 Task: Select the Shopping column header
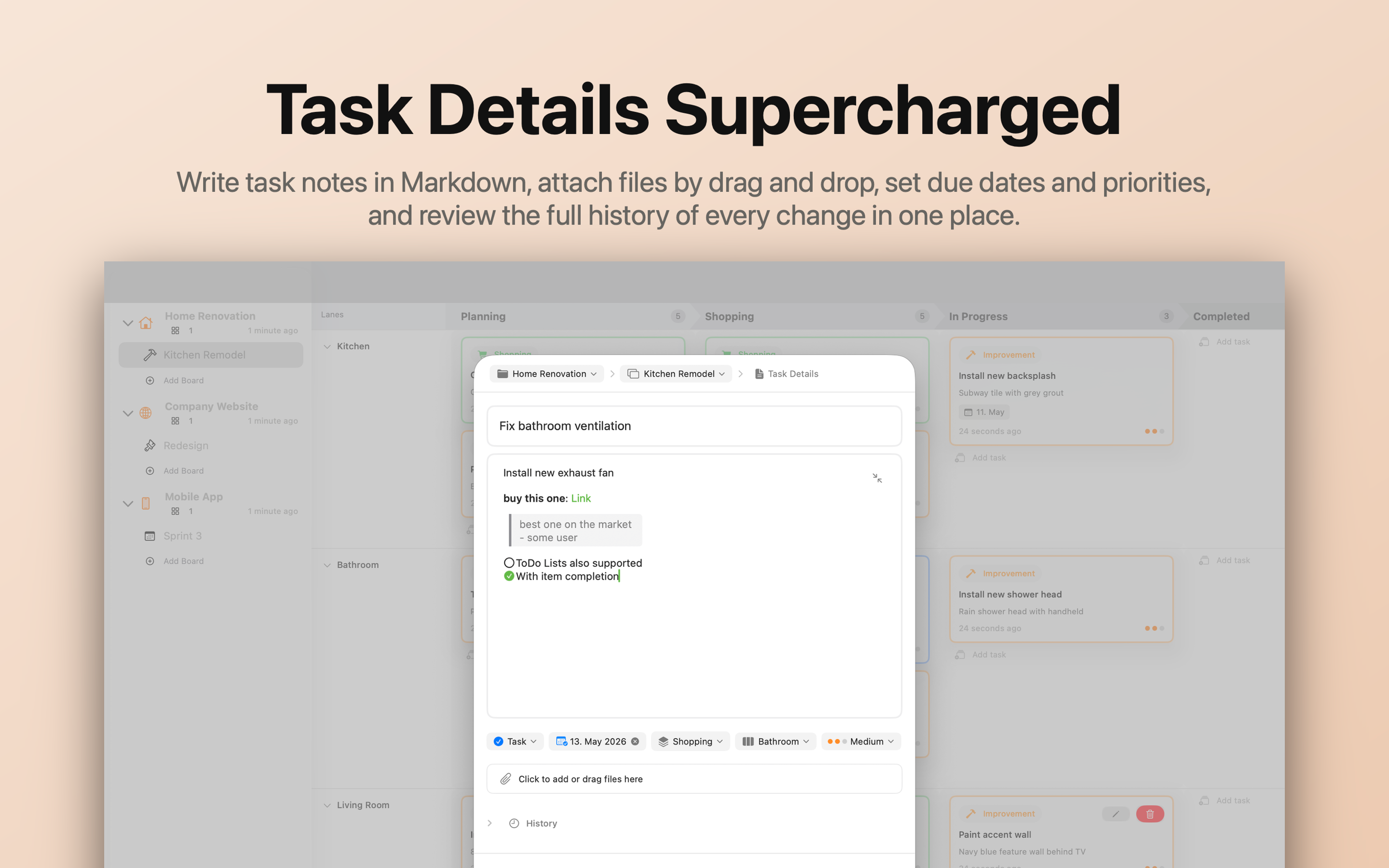tap(729, 316)
